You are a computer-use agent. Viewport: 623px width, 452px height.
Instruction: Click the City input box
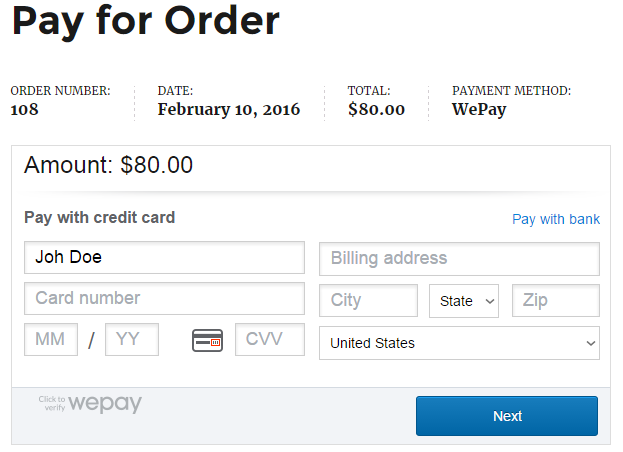pyautogui.click(x=368, y=300)
